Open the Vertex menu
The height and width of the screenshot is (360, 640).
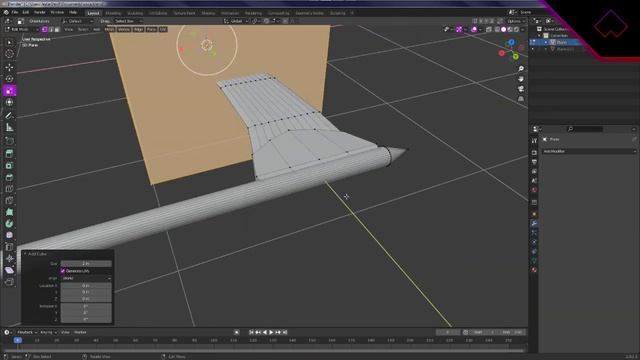click(124, 29)
